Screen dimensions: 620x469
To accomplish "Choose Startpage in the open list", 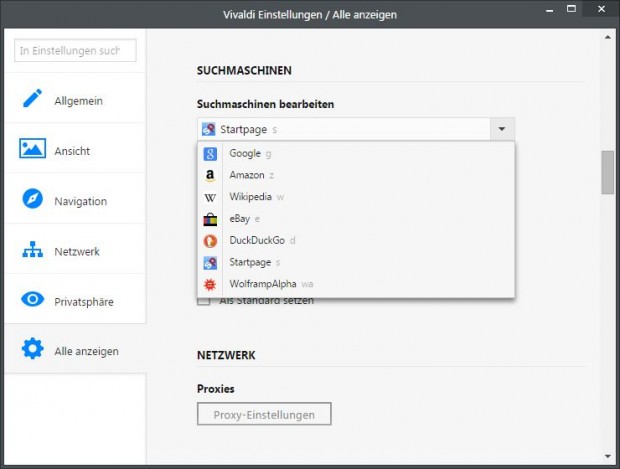I will click(356, 262).
